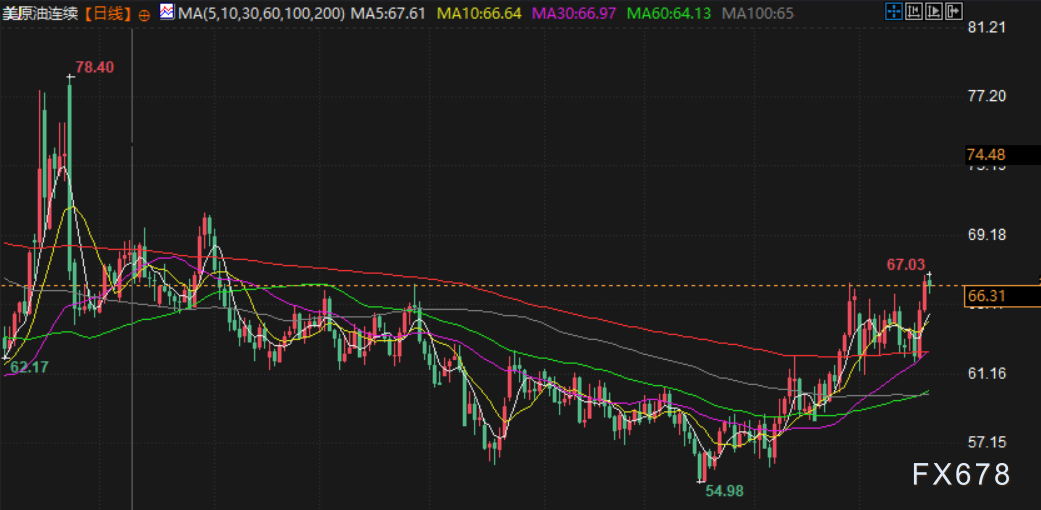Toggle the blue crosshair cursor icon

895,13
